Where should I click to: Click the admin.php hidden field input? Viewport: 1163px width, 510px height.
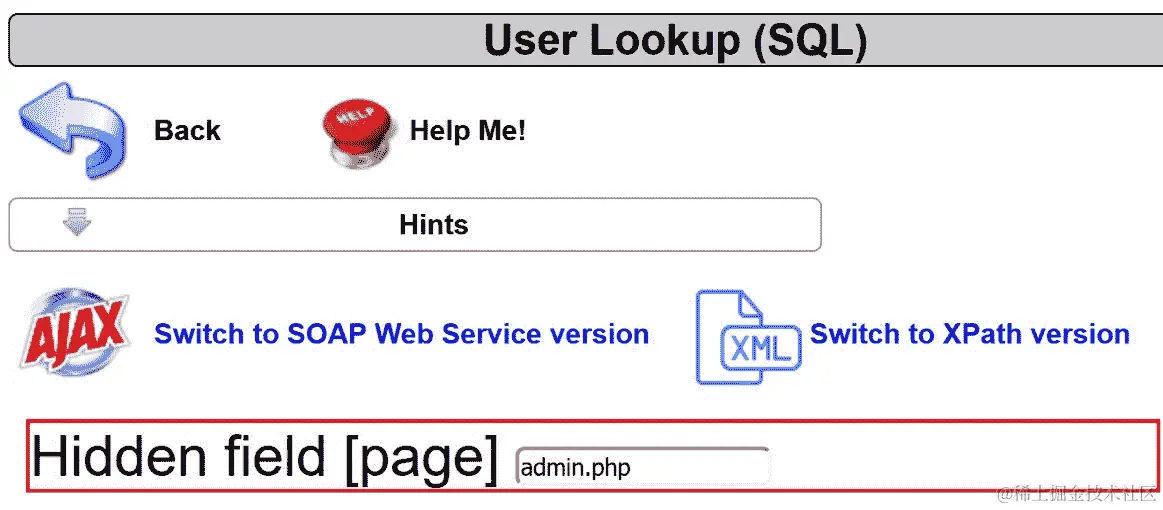pos(642,466)
